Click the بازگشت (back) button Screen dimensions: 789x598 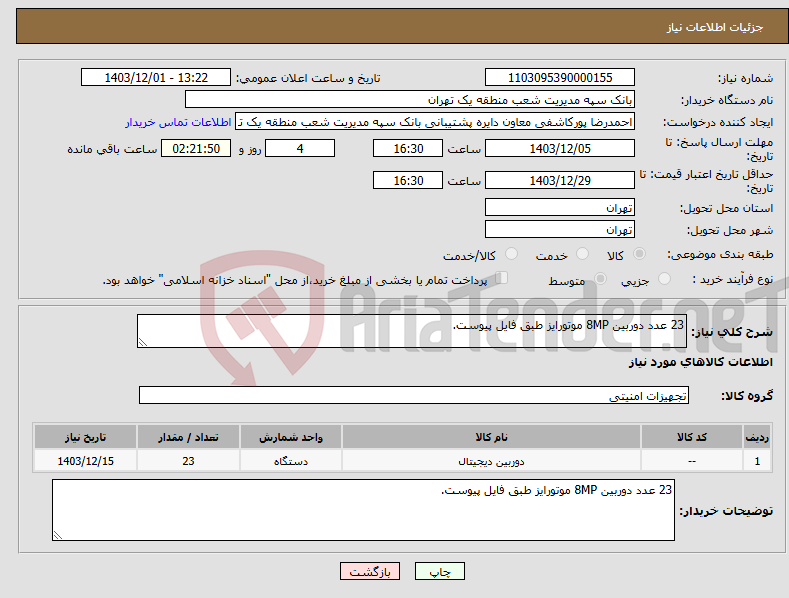click(x=370, y=571)
